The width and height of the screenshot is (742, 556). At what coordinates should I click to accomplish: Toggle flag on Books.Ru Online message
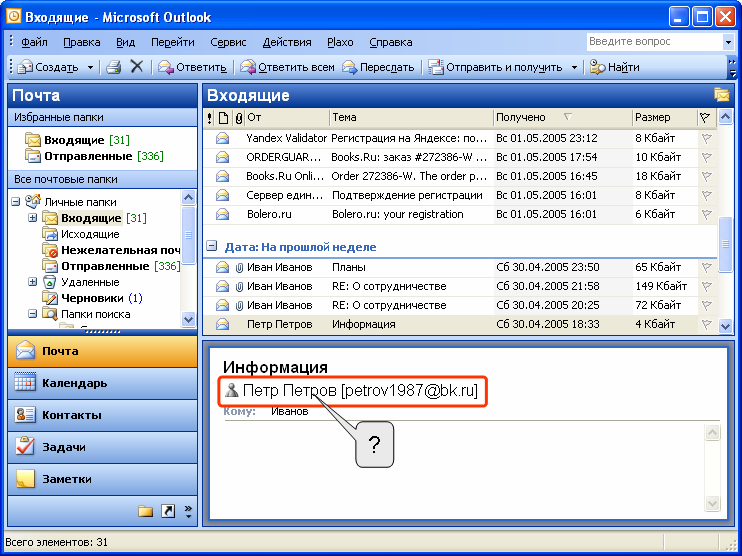pos(707,177)
